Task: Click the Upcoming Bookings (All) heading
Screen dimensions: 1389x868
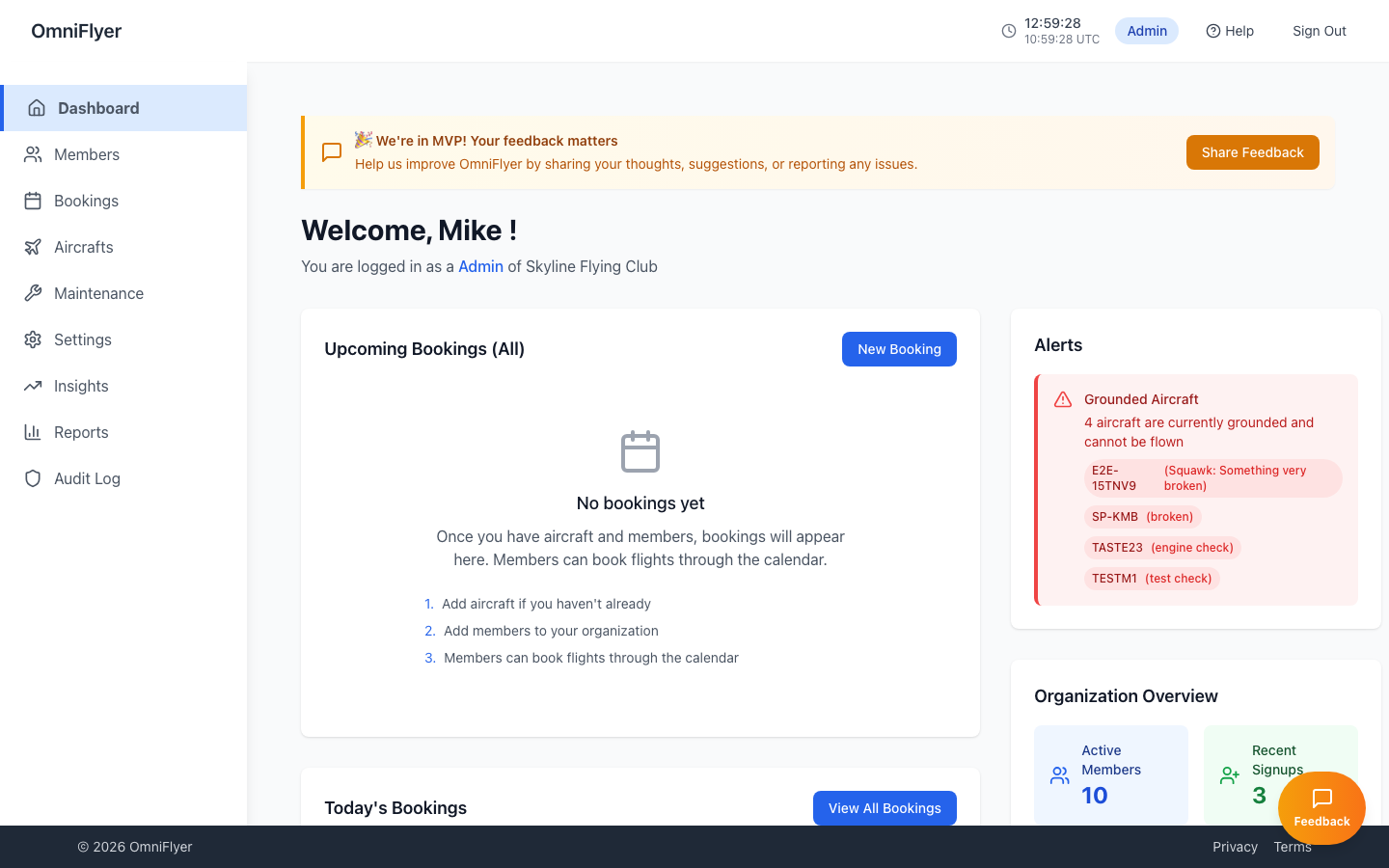Action: point(424,349)
